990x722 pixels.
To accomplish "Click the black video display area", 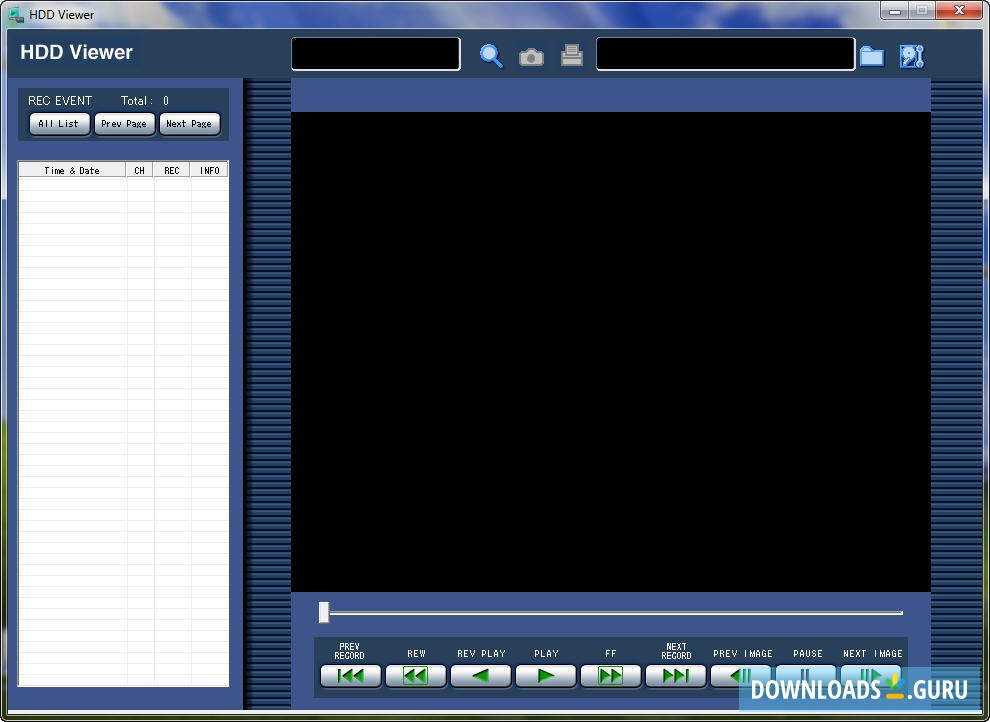I will (x=611, y=352).
